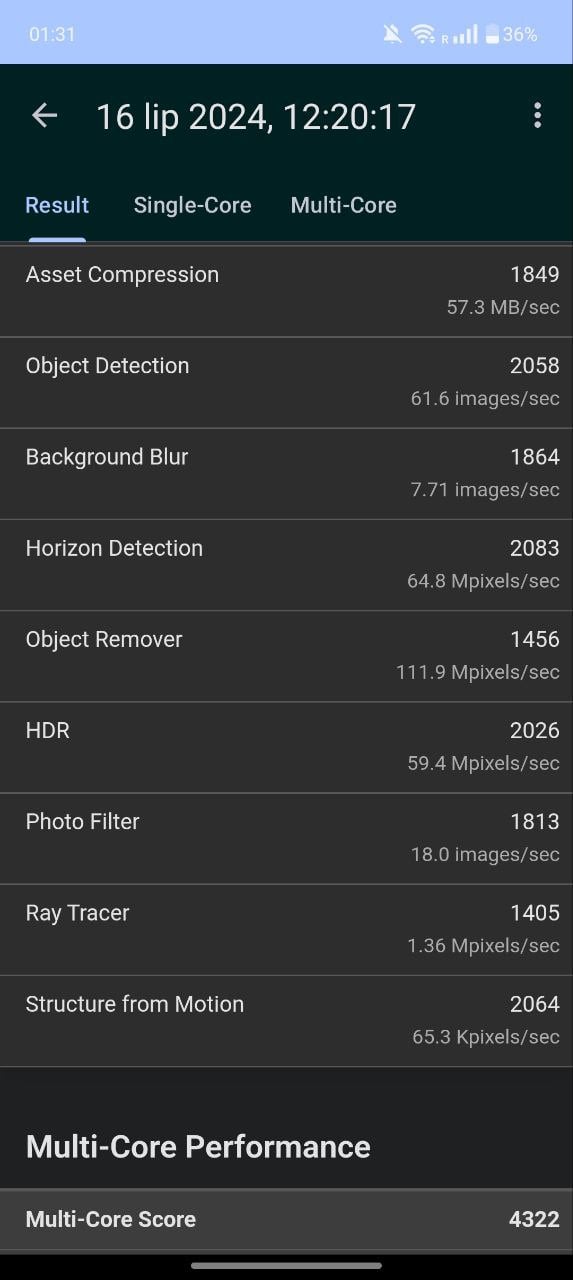573x1280 pixels.
Task: Select the Structure from Motion row
Action: 286,1020
